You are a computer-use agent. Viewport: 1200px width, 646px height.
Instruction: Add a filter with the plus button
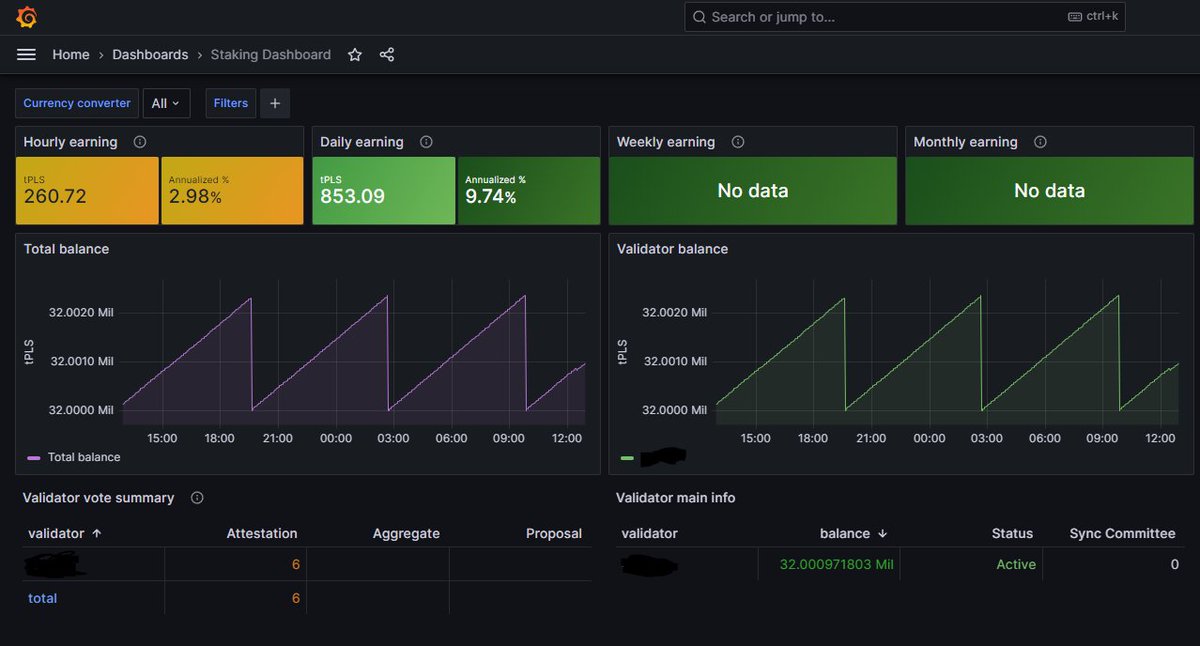[x=275, y=103]
